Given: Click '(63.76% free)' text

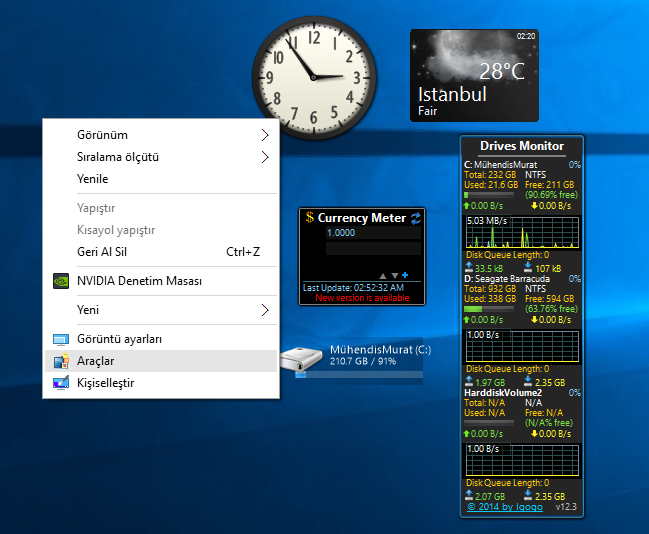Looking at the screenshot, I should coord(551,309).
